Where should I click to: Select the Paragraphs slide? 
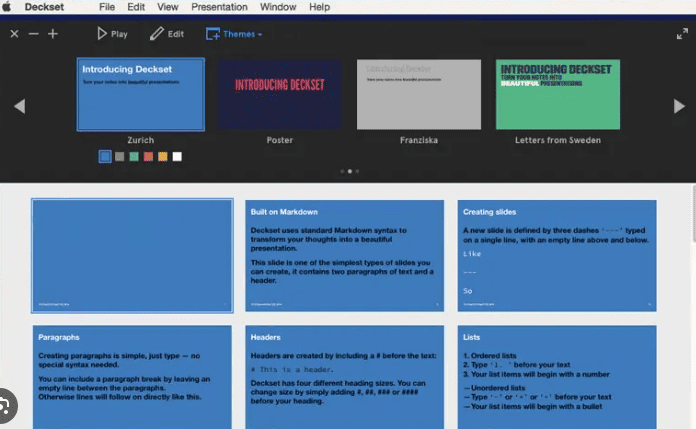(132, 377)
